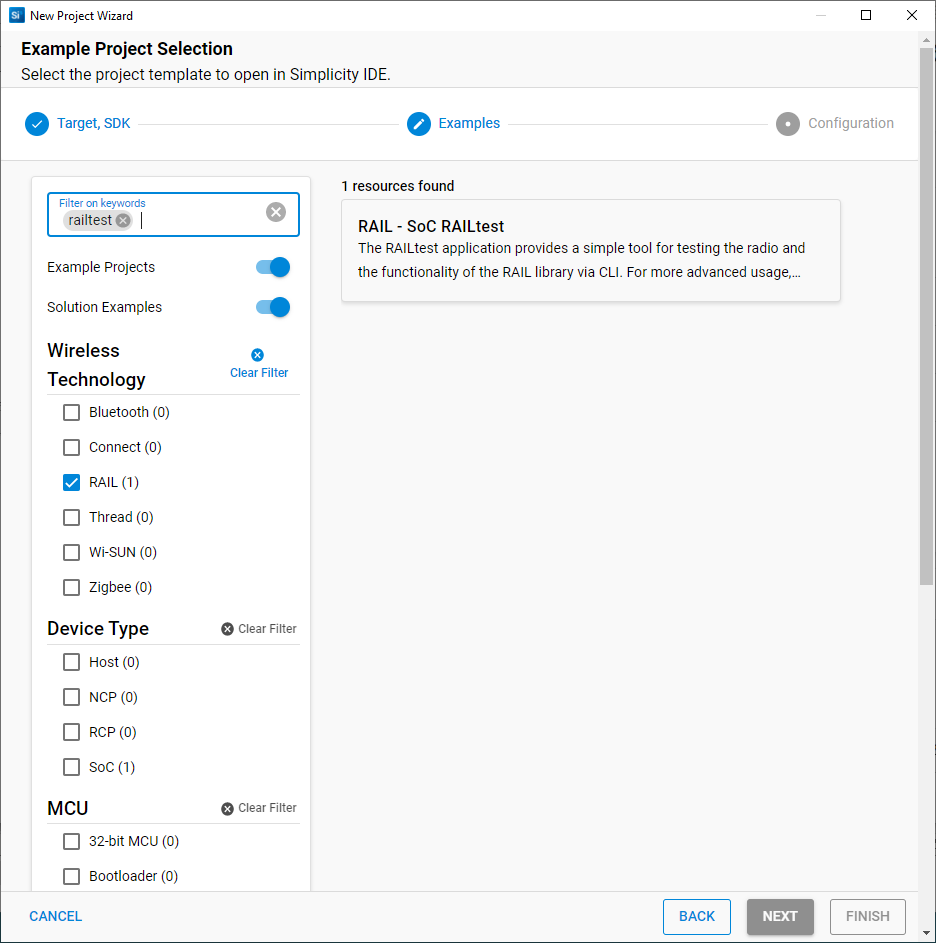Enable the SoC device type checkbox
The width and height of the screenshot is (936, 943).
pyautogui.click(x=72, y=767)
